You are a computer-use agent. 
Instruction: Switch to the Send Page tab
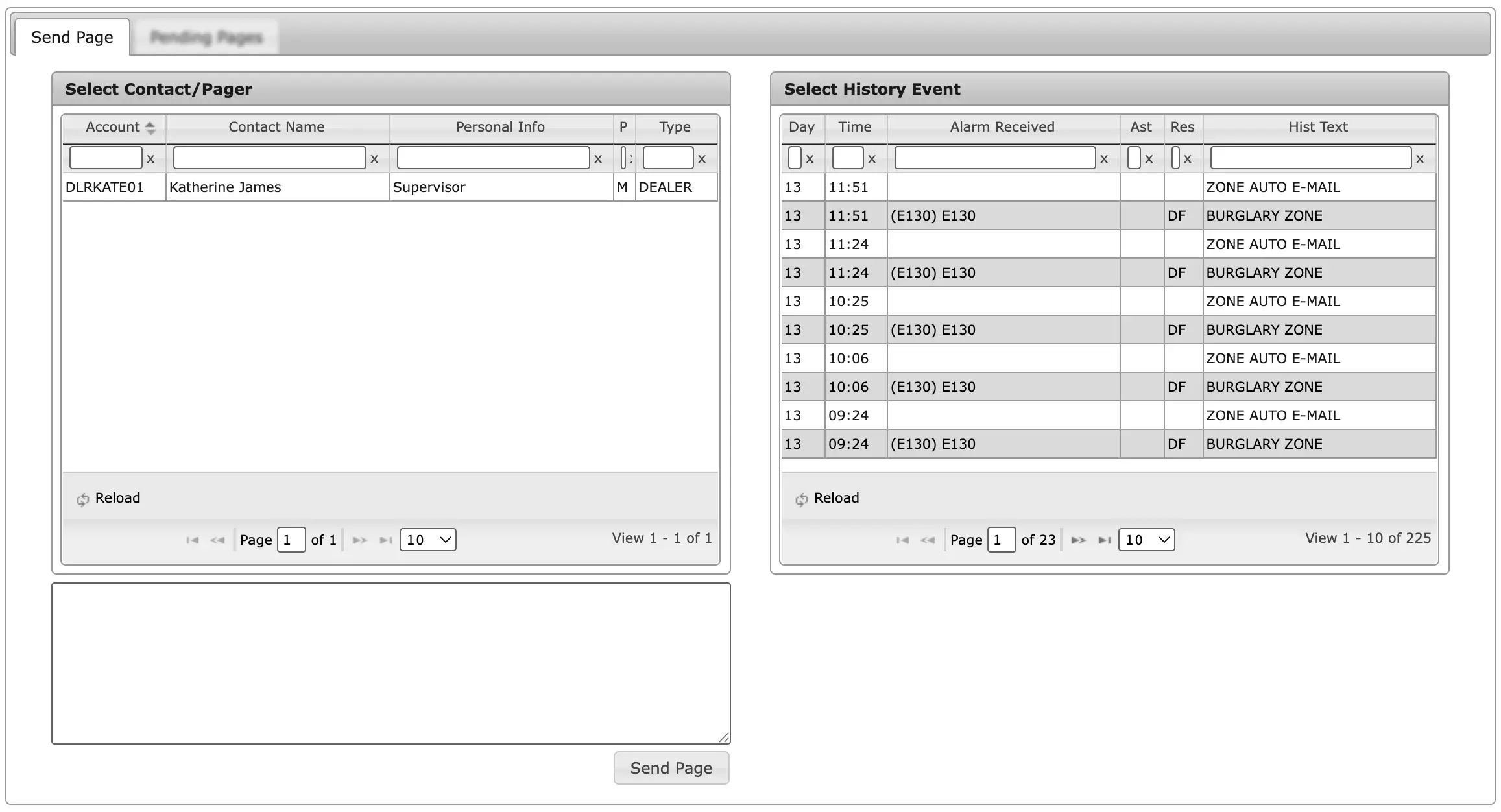[x=72, y=38]
